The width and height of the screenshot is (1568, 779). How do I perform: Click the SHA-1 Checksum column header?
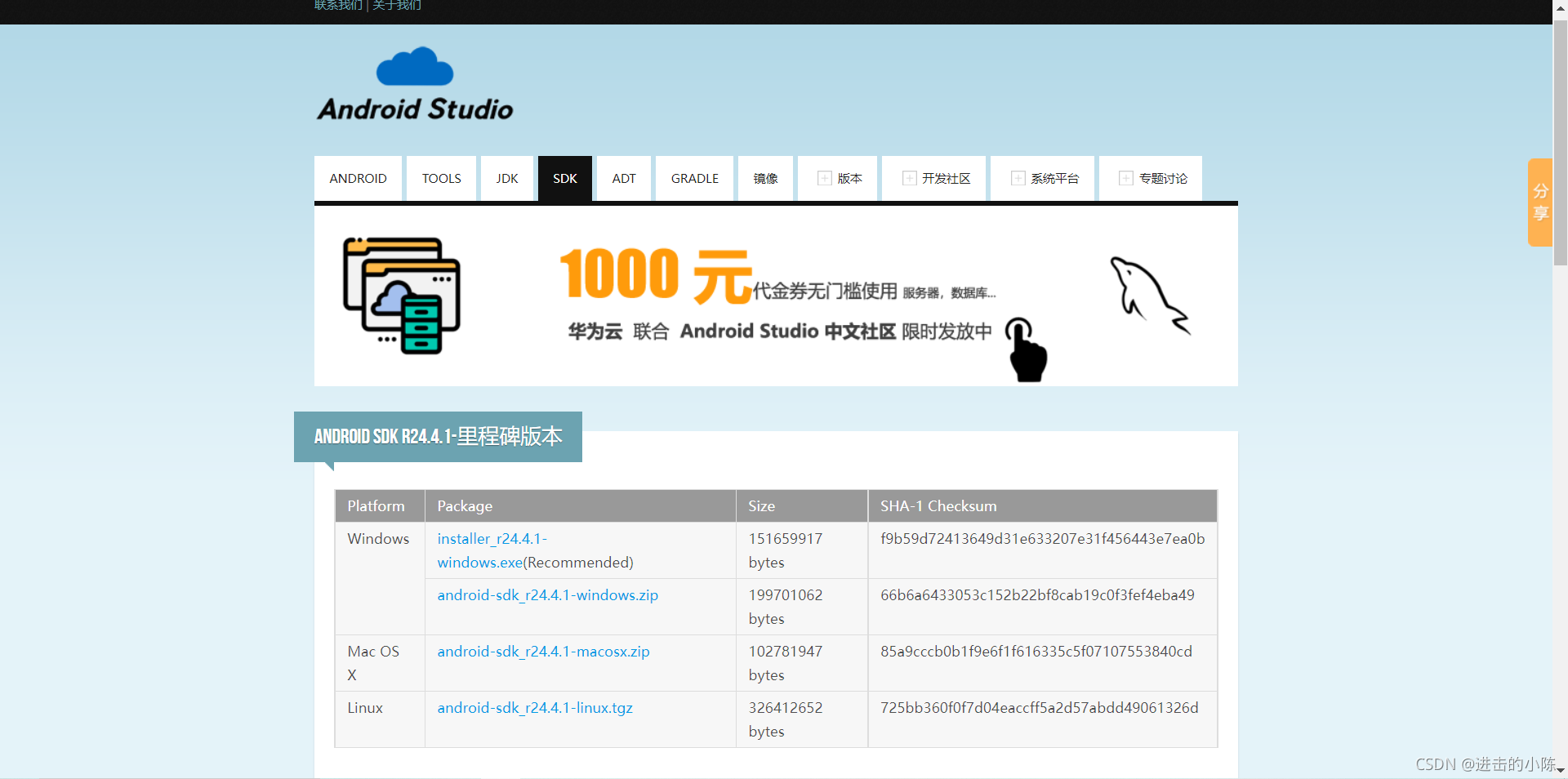tap(1043, 506)
